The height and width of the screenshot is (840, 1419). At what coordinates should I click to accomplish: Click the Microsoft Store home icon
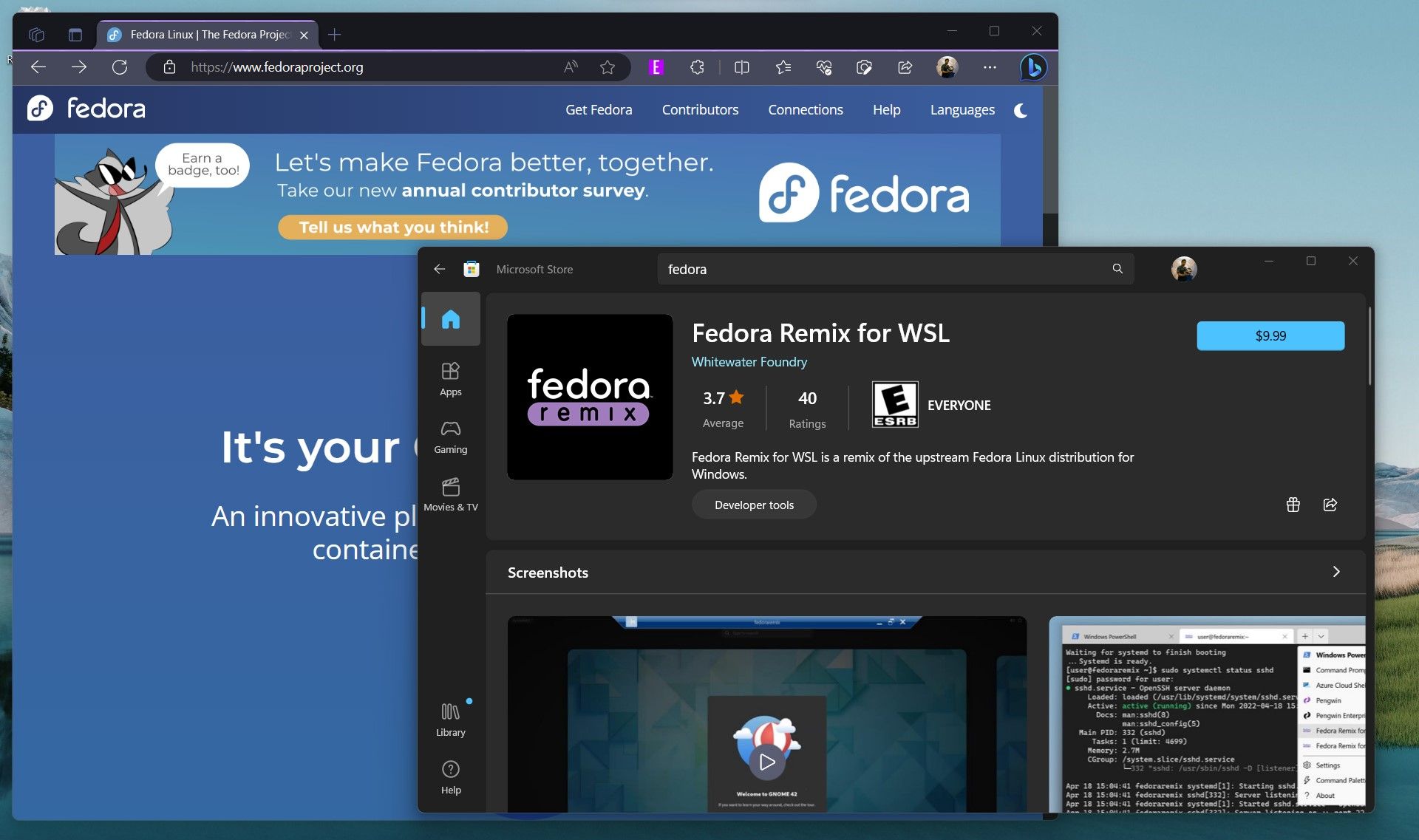coord(451,318)
